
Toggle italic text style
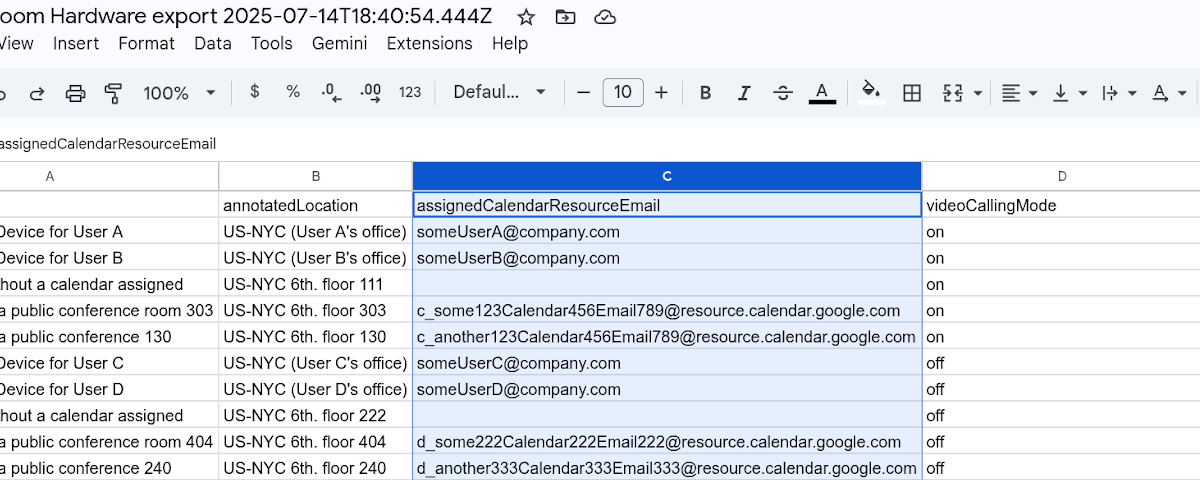pyautogui.click(x=743, y=93)
